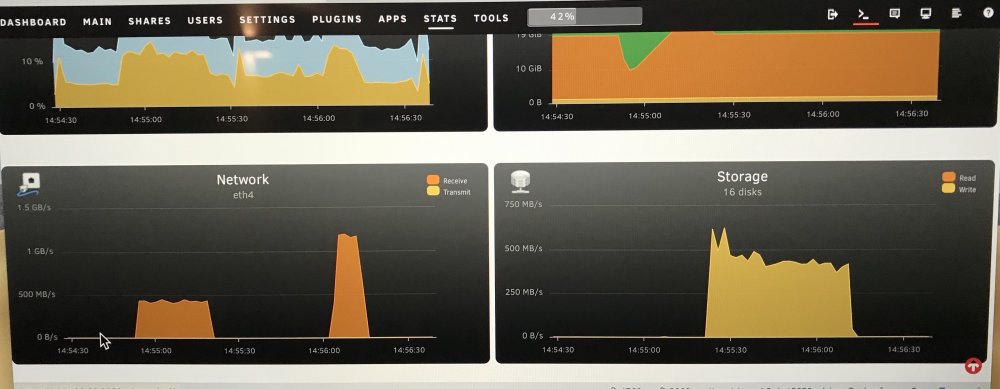Click the "eth4" interface subtitle

click(x=243, y=195)
